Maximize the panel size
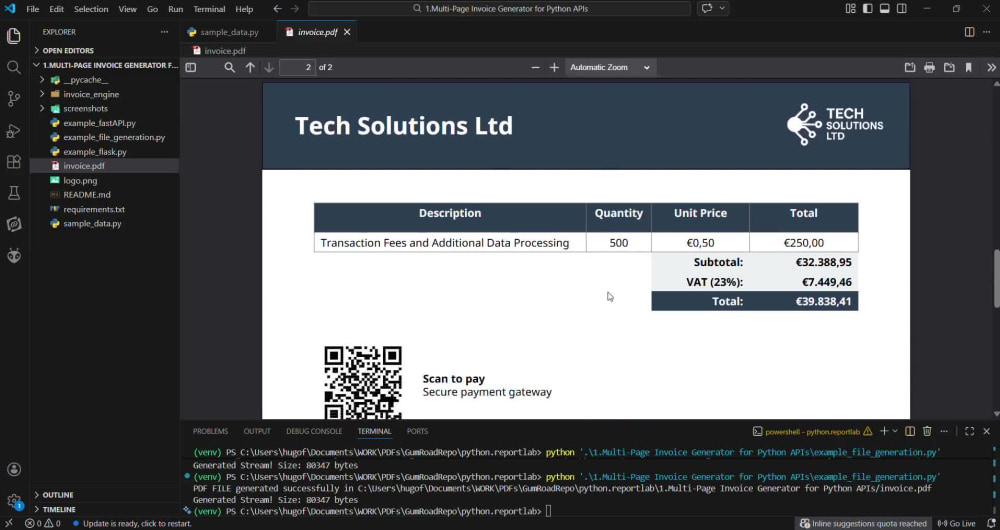This screenshot has width=1000, height=530. point(969,432)
